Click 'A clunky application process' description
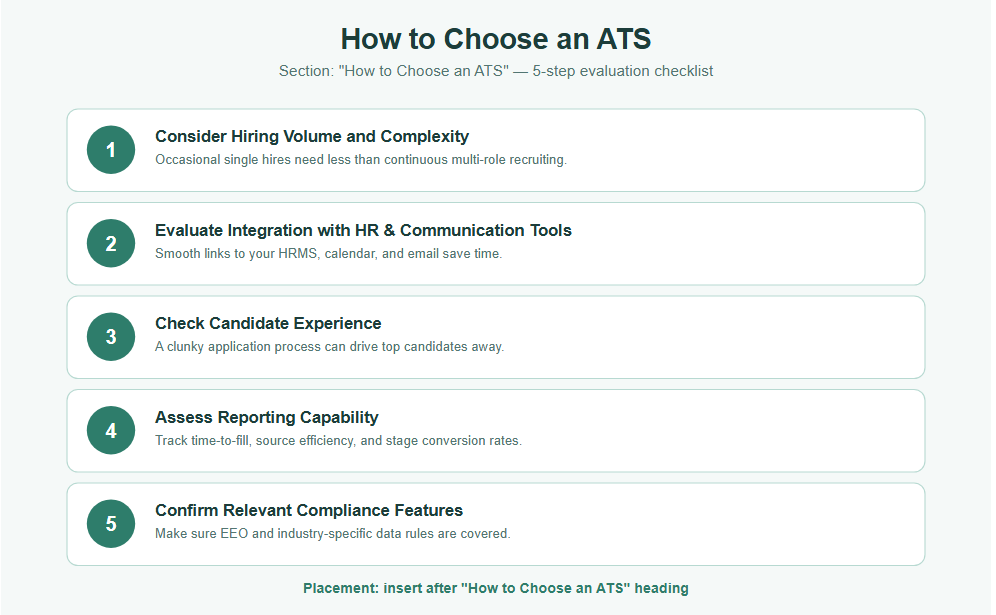Viewport: 996px width, 615px height. coord(330,347)
